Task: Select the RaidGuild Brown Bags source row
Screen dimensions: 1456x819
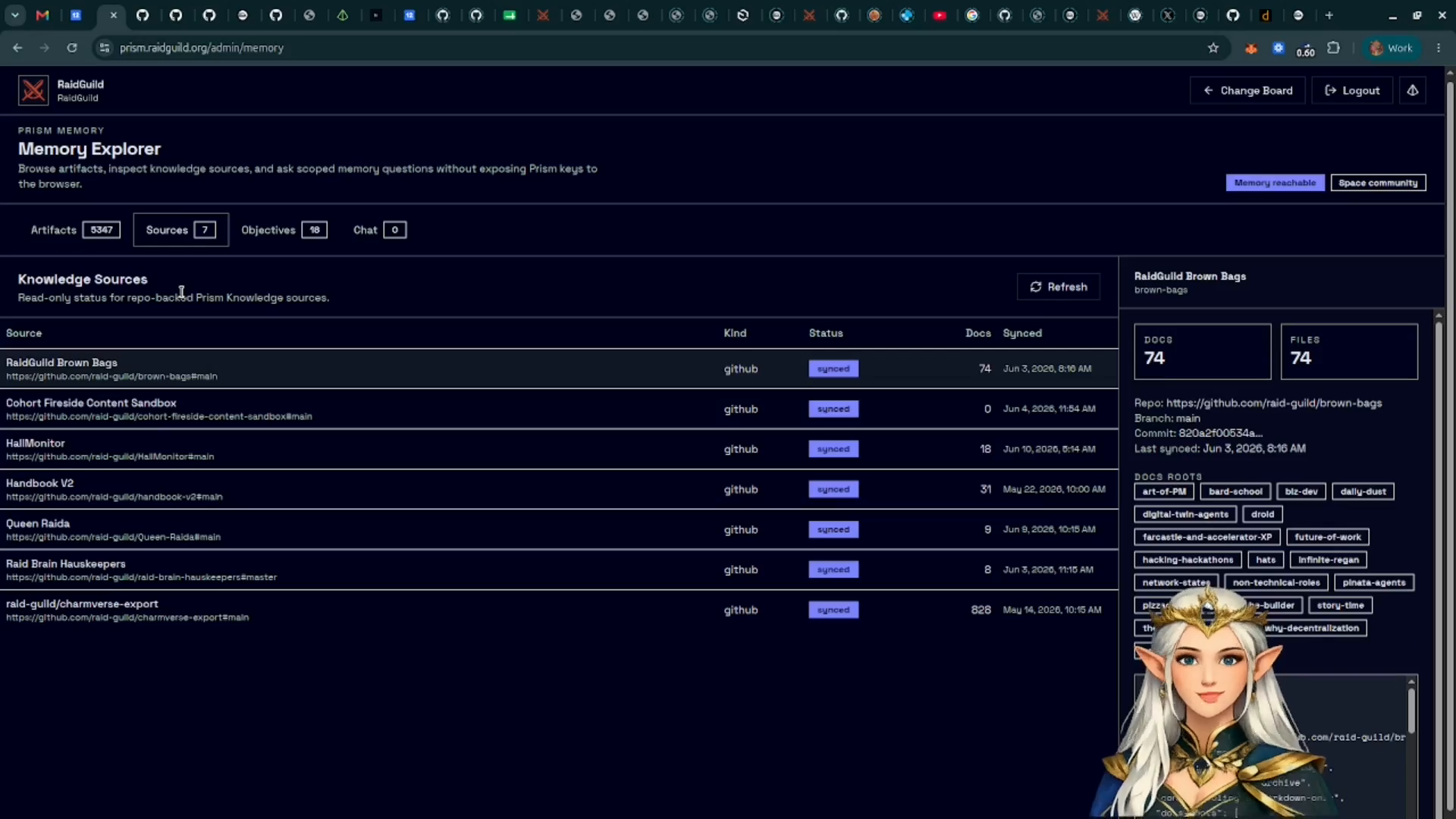Action: pos(559,369)
